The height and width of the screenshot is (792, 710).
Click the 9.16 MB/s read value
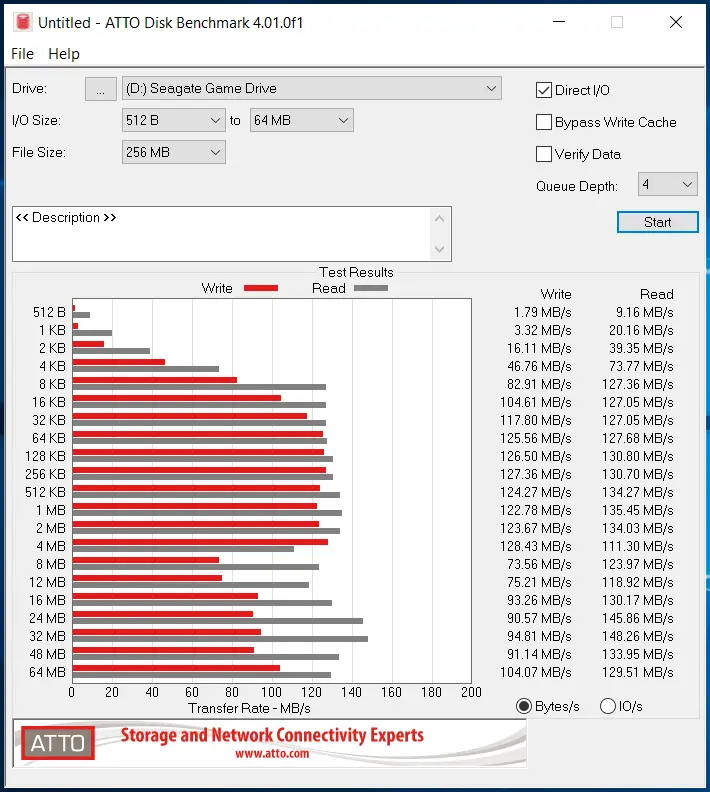click(x=644, y=313)
